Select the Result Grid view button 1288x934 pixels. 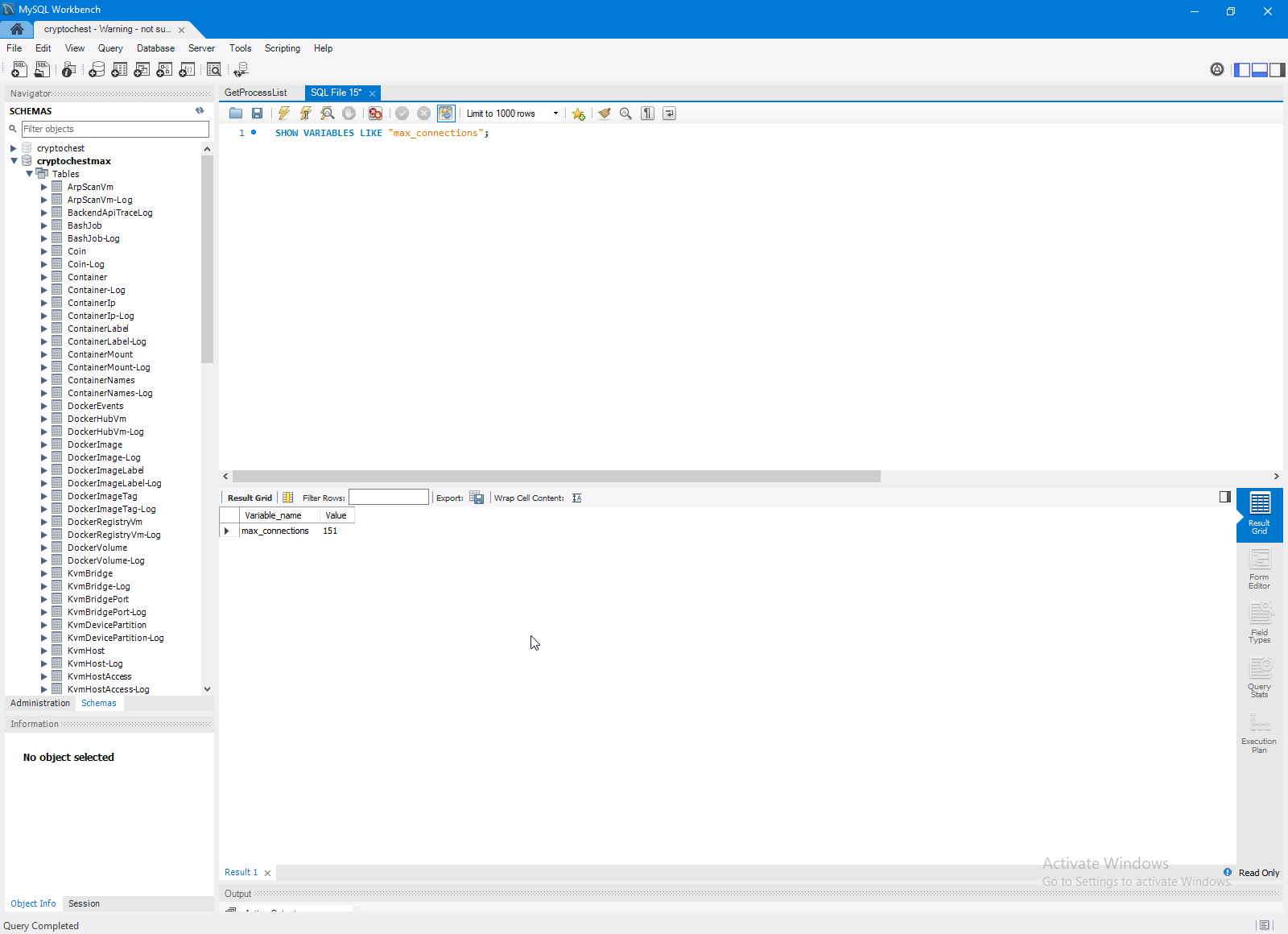pyautogui.click(x=1259, y=515)
